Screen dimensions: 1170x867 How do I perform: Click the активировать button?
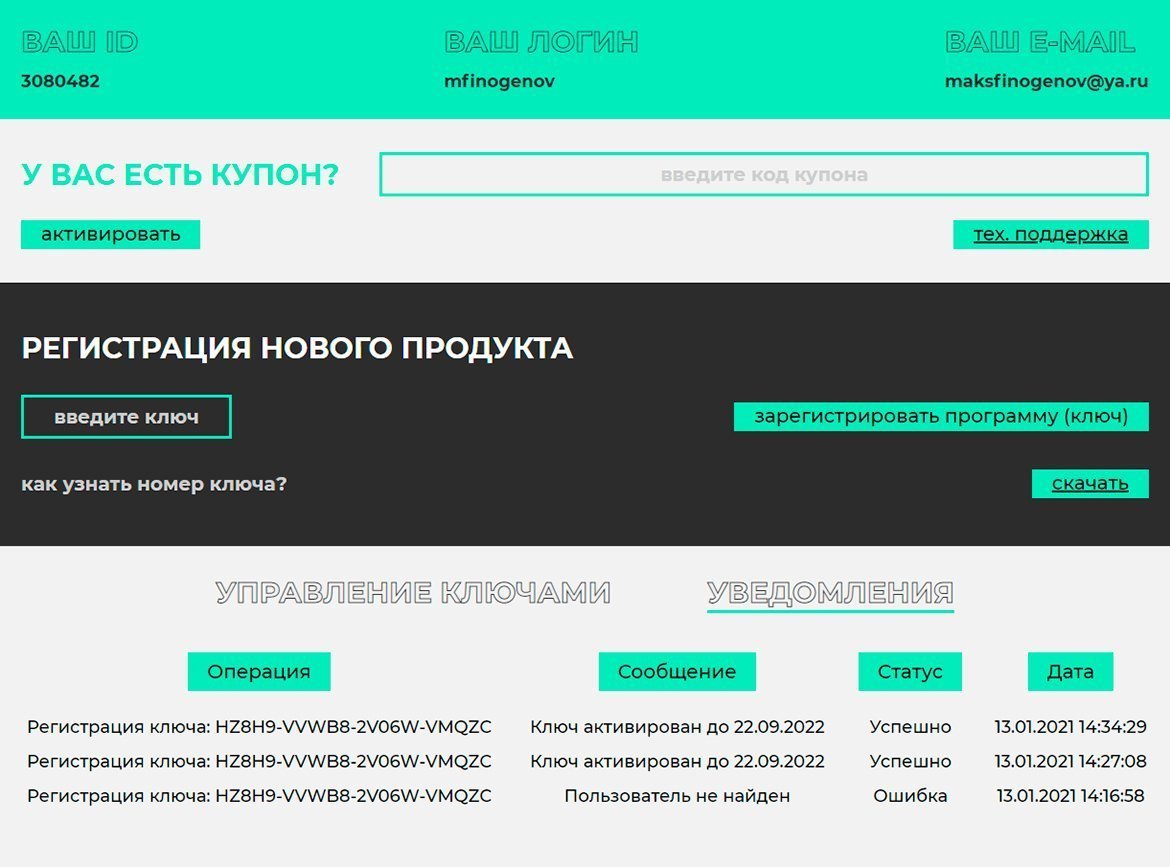click(110, 234)
